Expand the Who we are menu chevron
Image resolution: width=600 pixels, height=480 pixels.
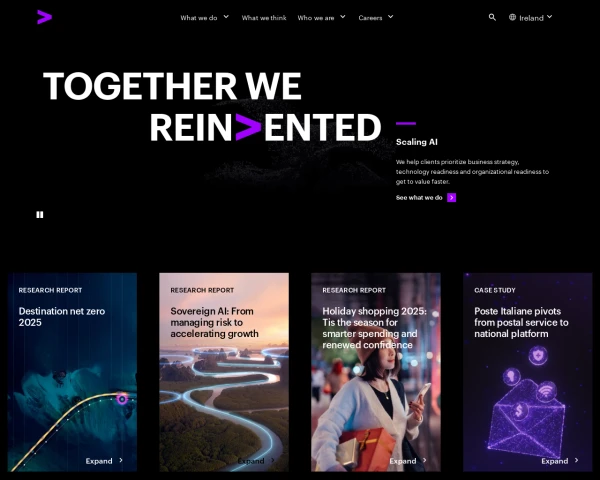pyautogui.click(x=343, y=17)
